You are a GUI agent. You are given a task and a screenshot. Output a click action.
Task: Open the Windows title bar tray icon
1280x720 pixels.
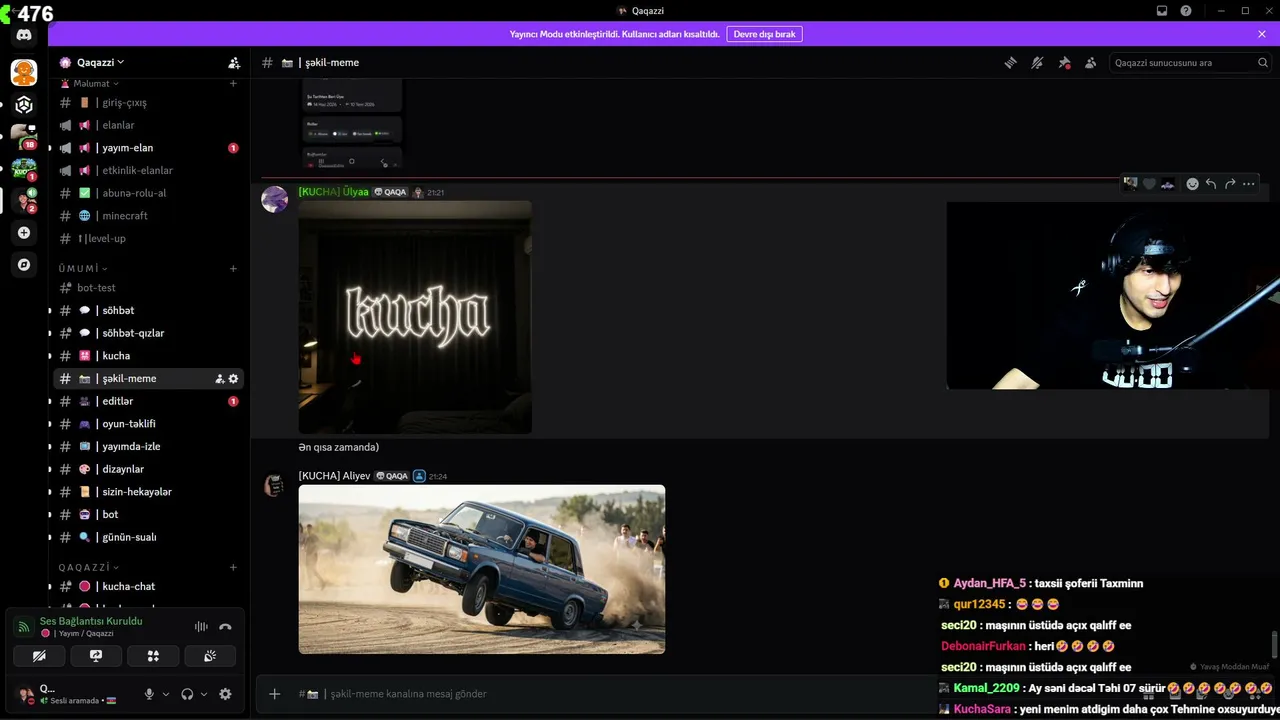(1162, 11)
